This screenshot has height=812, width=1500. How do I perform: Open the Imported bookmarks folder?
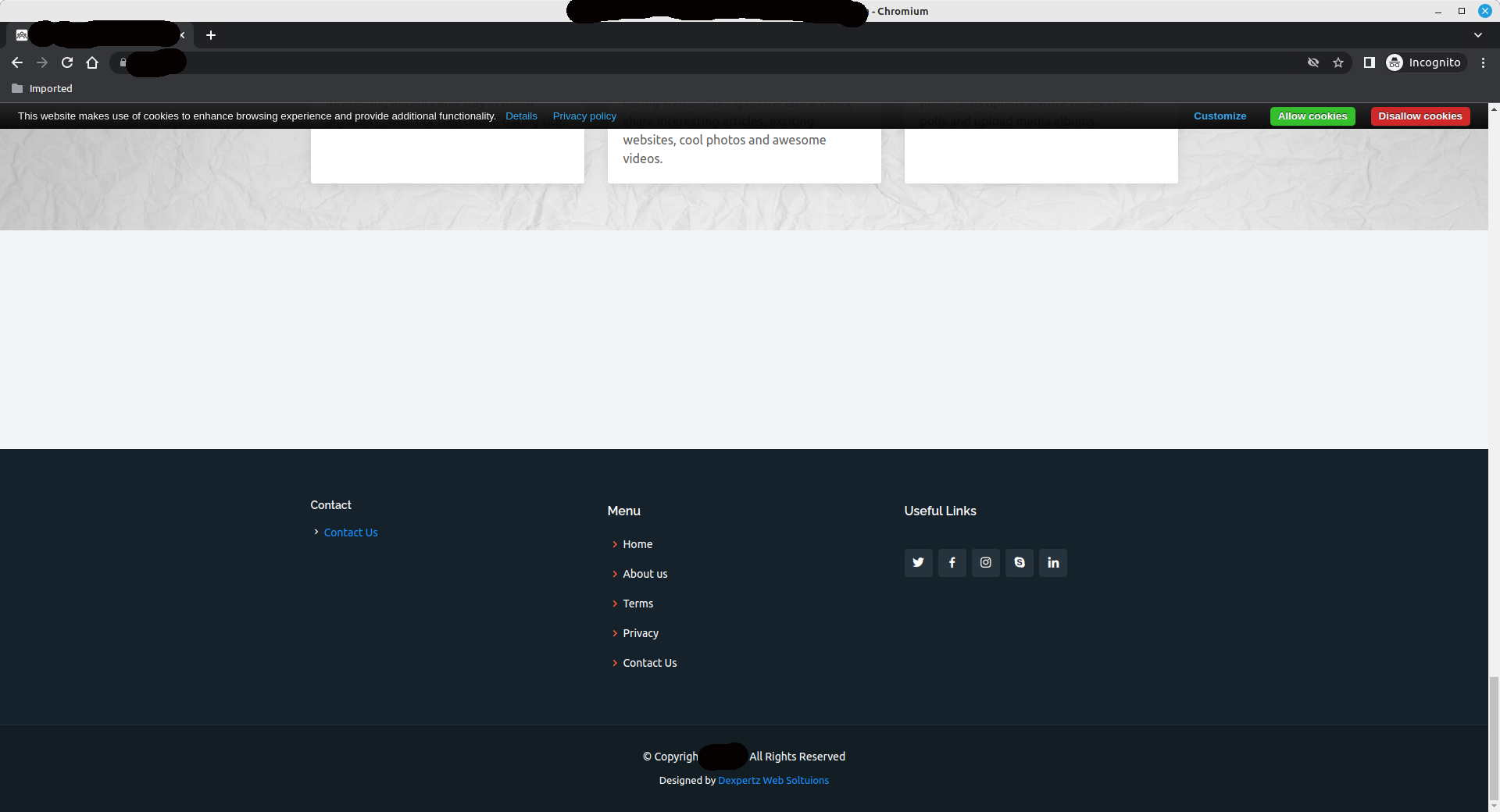pyautogui.click(x=42, y=89)
